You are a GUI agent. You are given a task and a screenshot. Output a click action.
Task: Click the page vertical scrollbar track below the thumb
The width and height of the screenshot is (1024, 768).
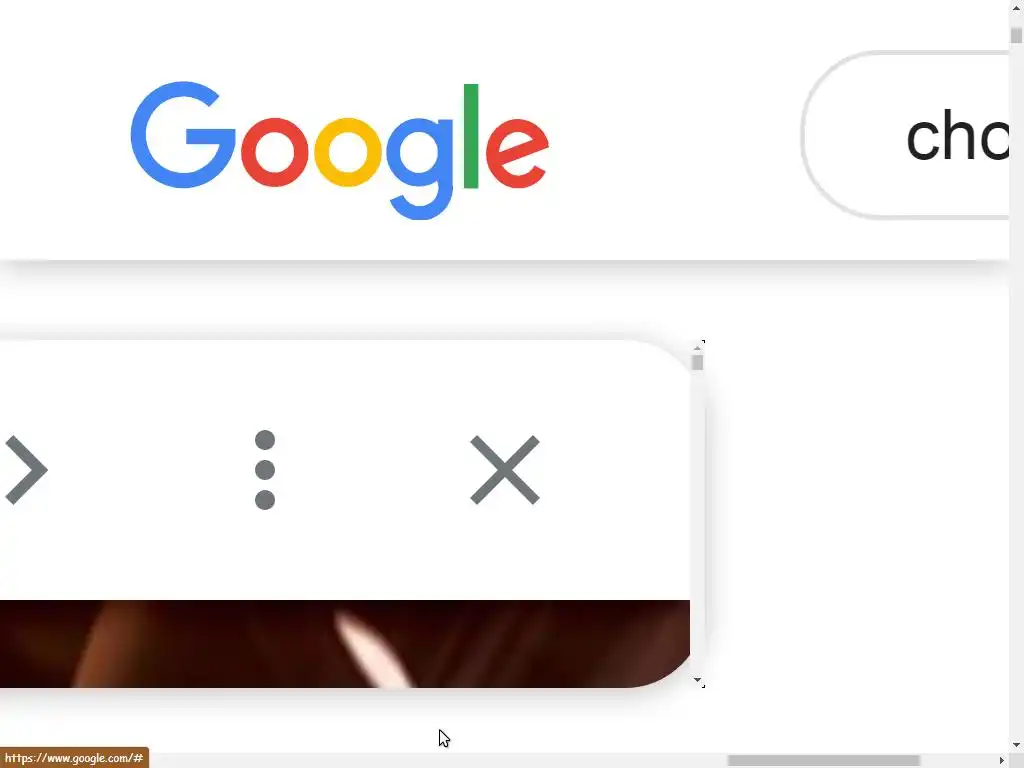click(1016, 392)
